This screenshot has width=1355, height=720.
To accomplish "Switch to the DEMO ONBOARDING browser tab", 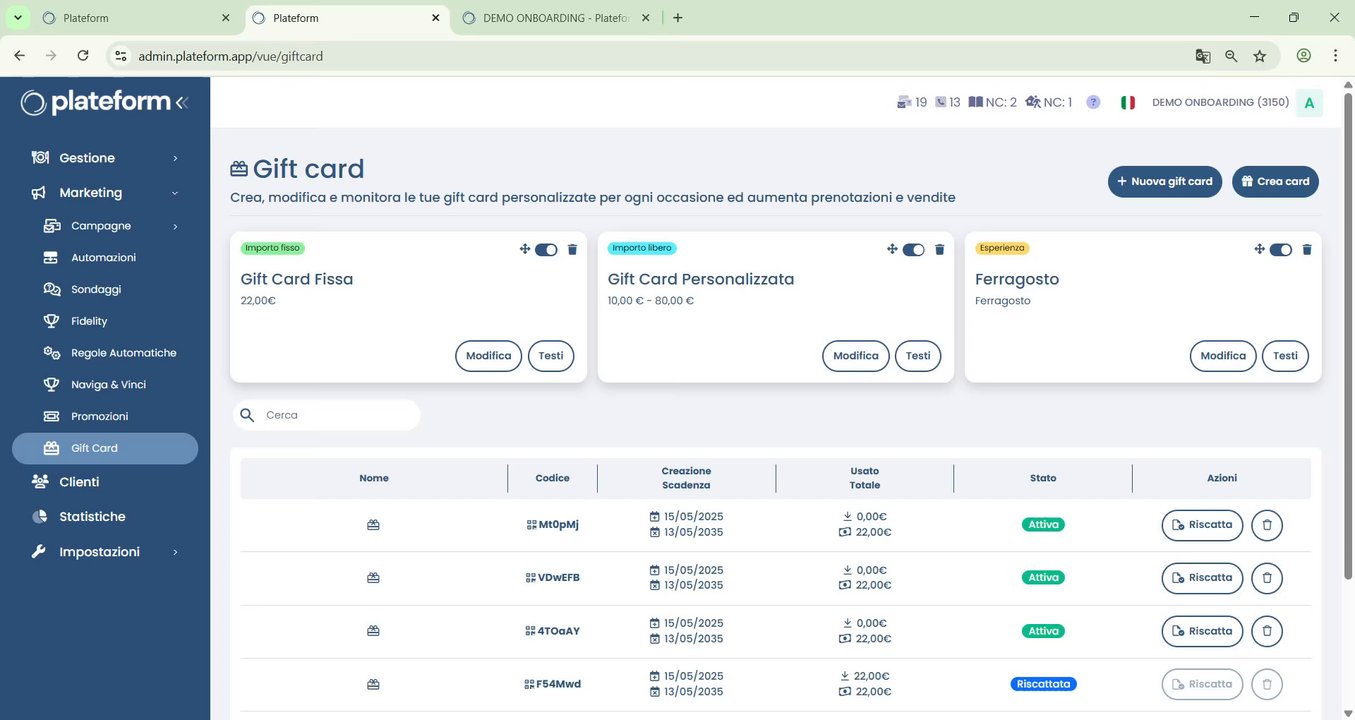I will point(555,18).
